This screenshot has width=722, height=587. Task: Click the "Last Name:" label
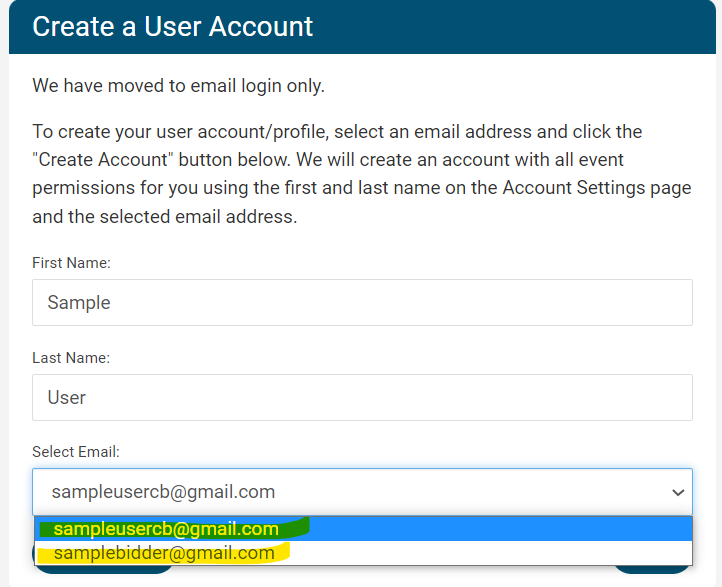tap(71, 357)
